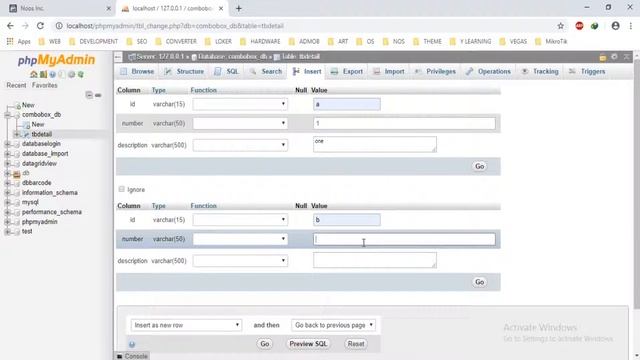The height and width of the screenshot is (360, 640).
Task: Select performance_schema database in tree
Action: click(x=52, y=212)
